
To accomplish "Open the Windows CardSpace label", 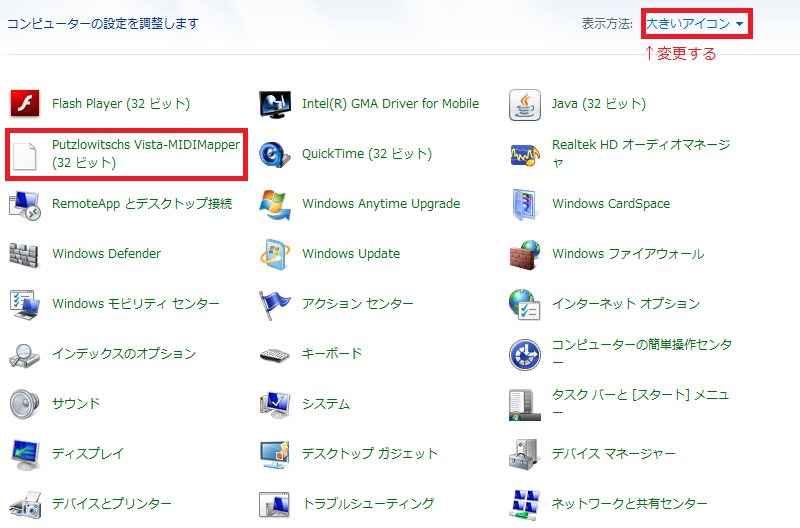I will tap(611, 204).
